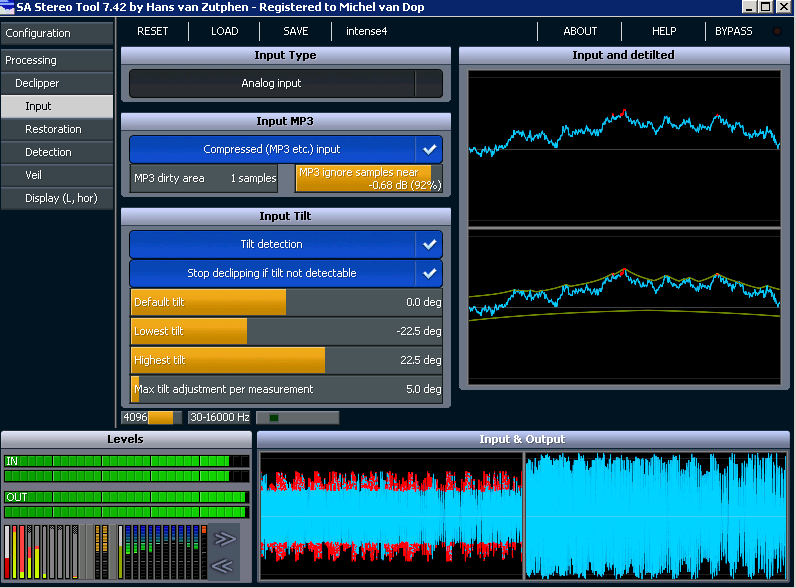Image resolution: width=796 pixels, height=588 pixels.
Task: Open the ABOUT dialog
Action: point(580,31)
